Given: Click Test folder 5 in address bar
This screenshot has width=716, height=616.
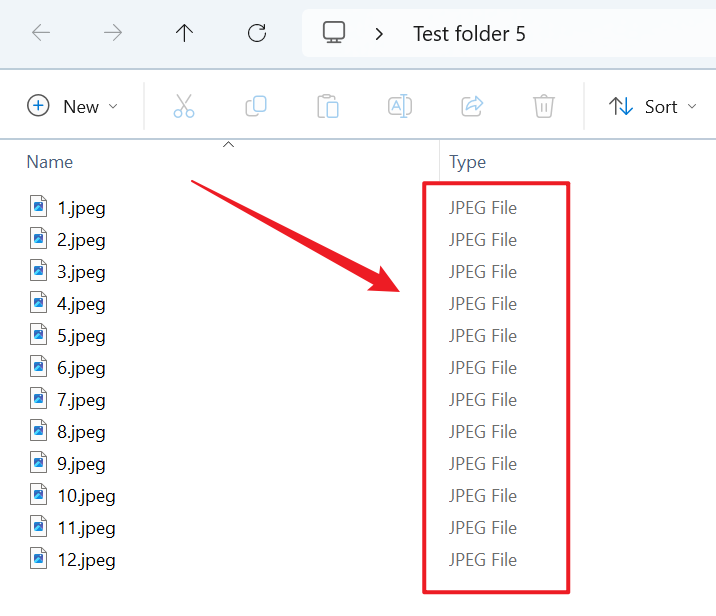Looking at the screenshot, I should click(469, 34).
